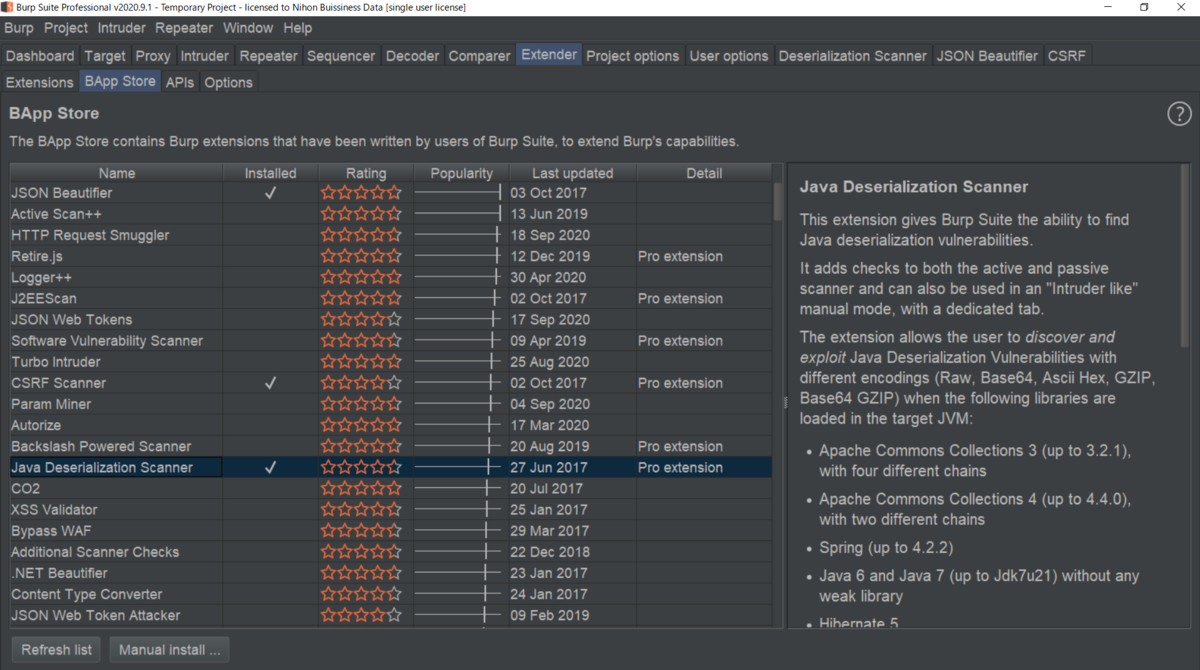Select the XSS Validator extension row

[391, 510]
